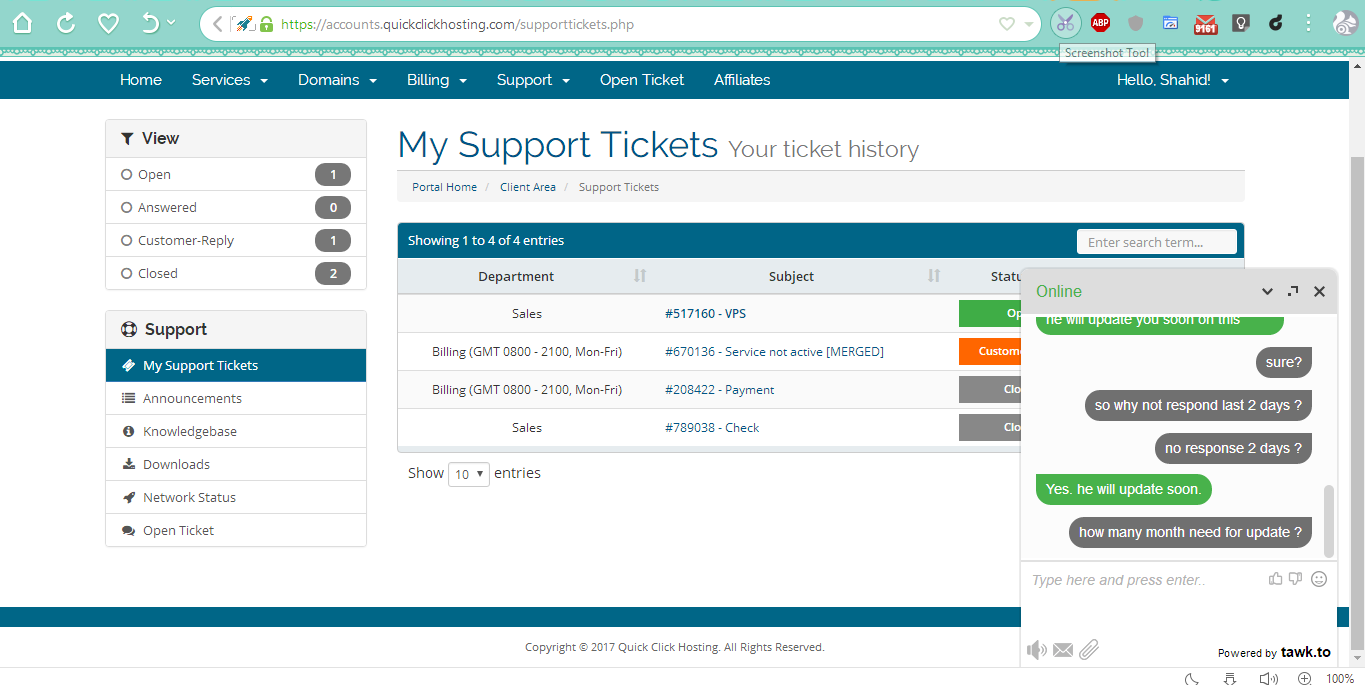This screenshot has width=1365, height=685.
Task: Mute chat sound with speaker icon
Action: tap(1037, 650)
